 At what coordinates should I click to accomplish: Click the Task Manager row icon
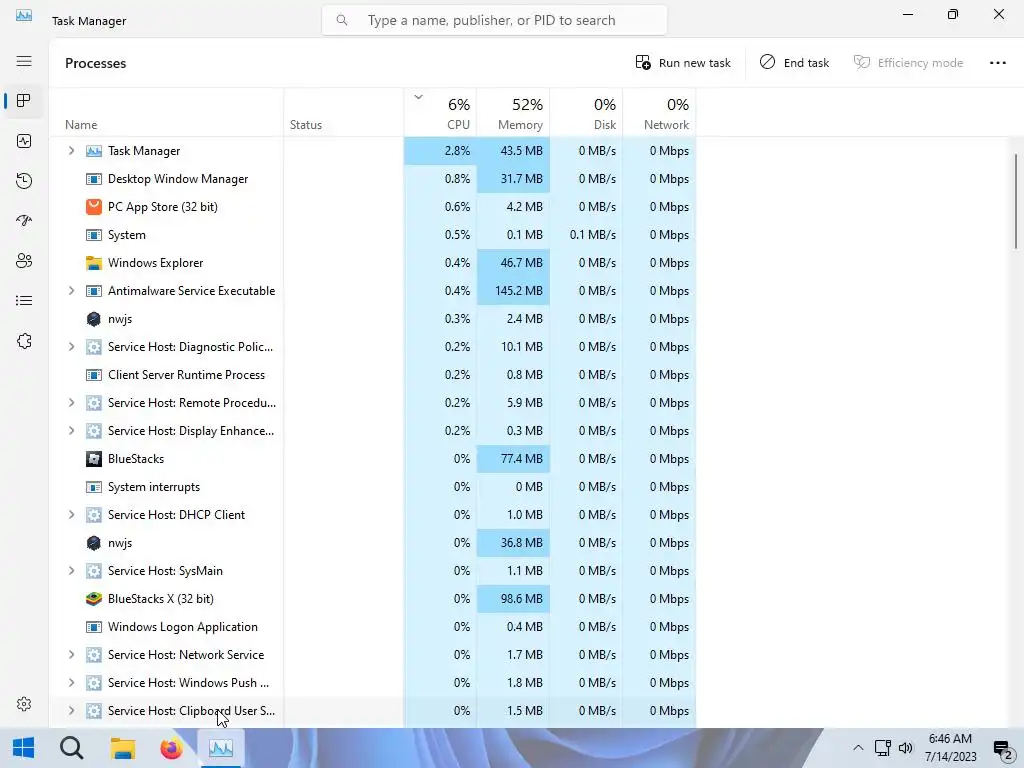(94, 151)
